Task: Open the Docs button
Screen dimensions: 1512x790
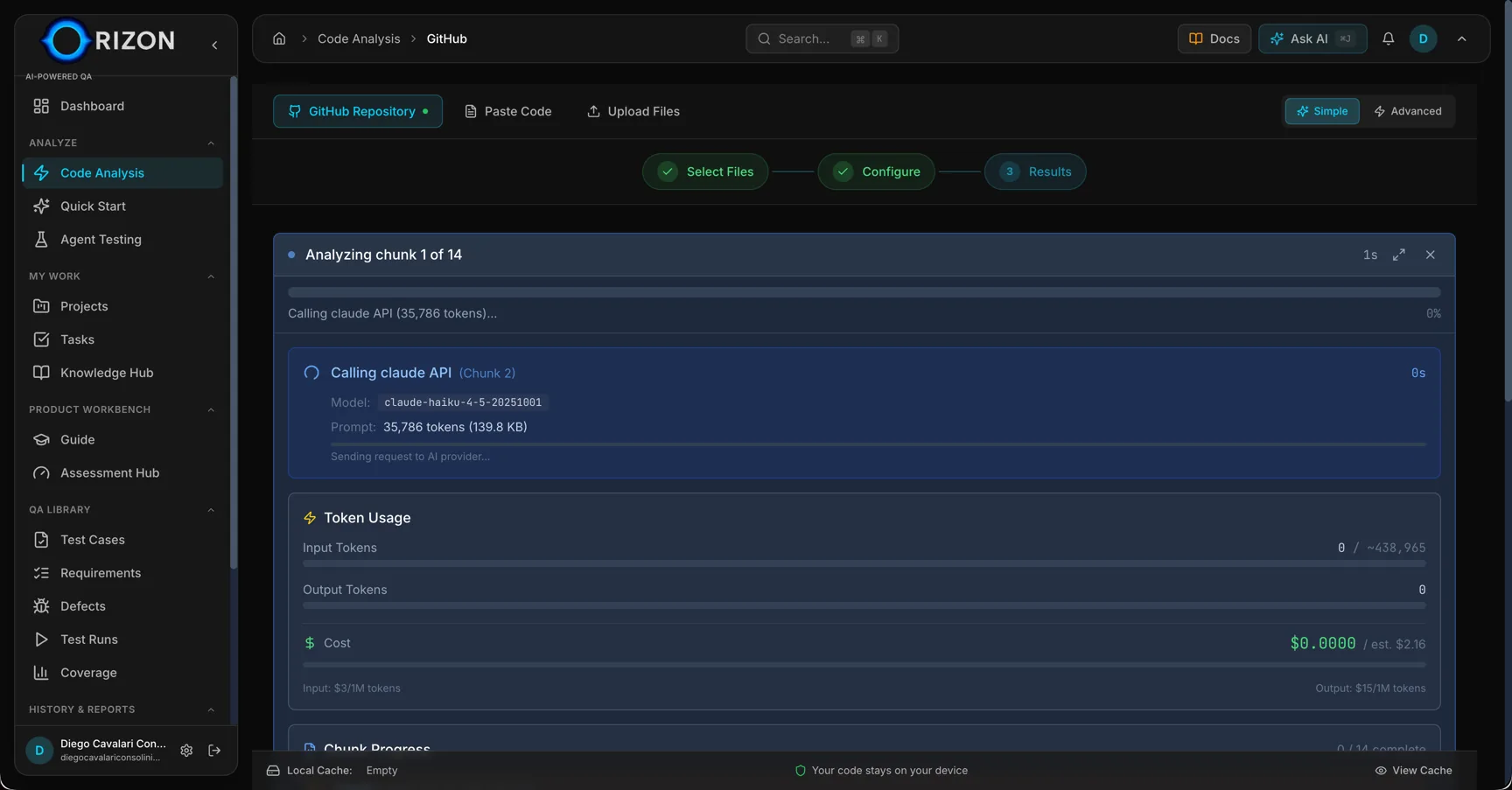Action: click(1214, 38)
